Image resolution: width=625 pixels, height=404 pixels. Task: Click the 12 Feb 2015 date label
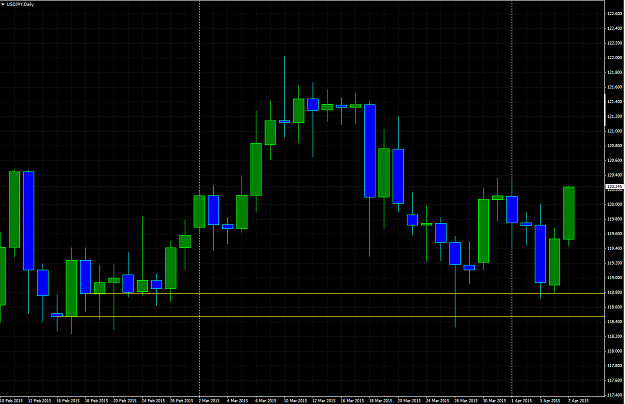[39, 400]
